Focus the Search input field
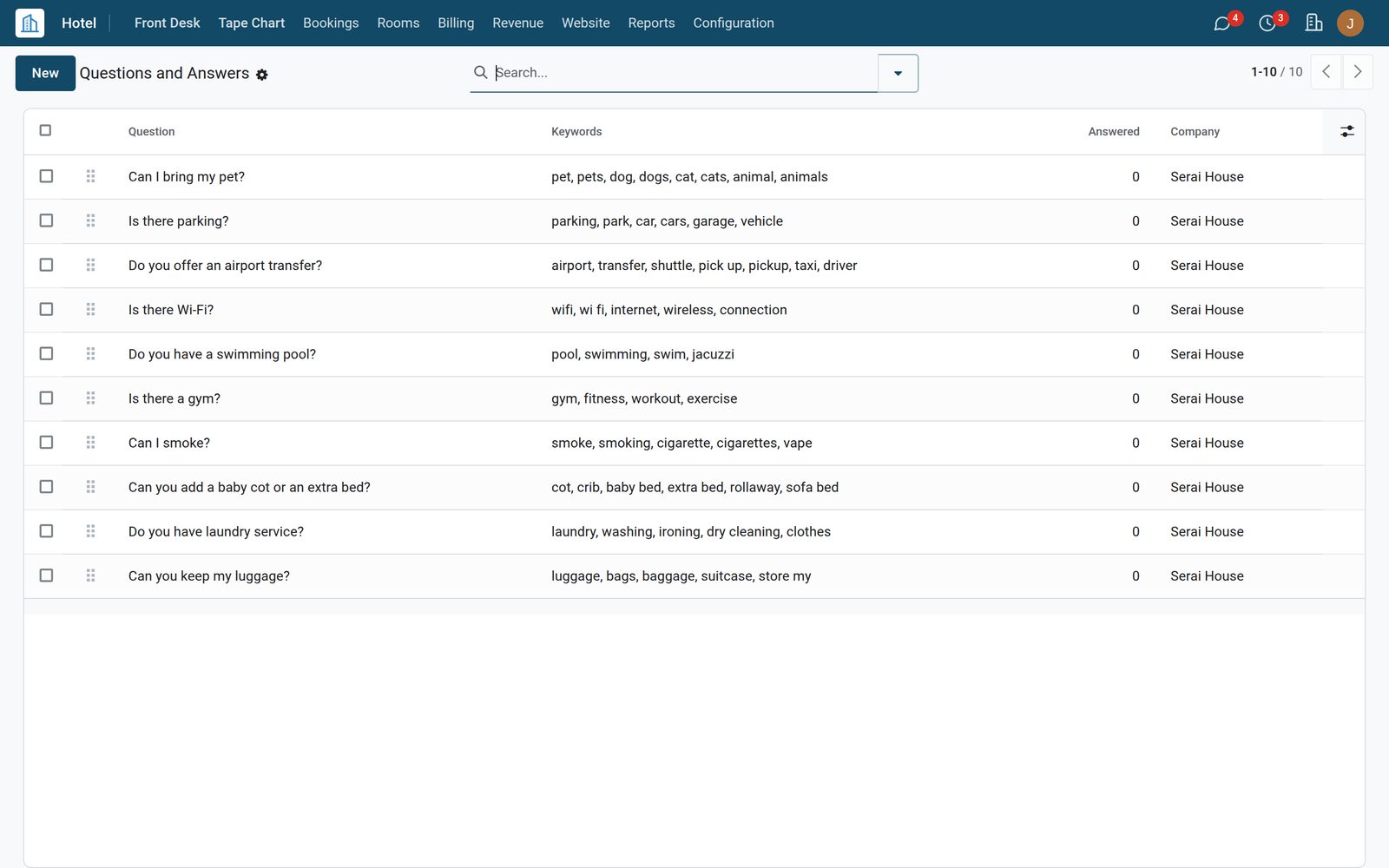Viewport: 1389px width, 868px height. 684,73
